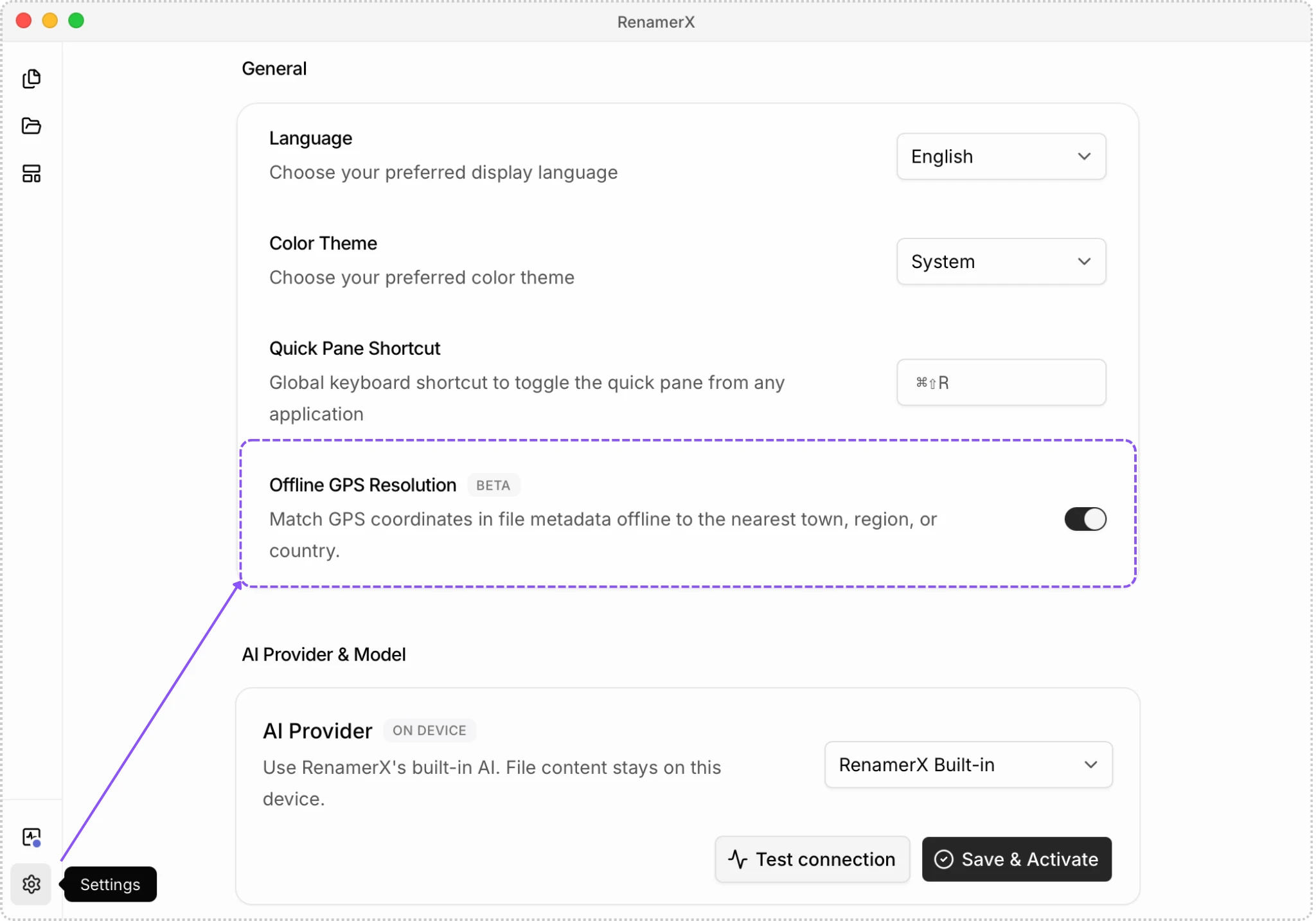
Task: Toggle Offline GPS Resolution switch
Action: point(1085,519)
